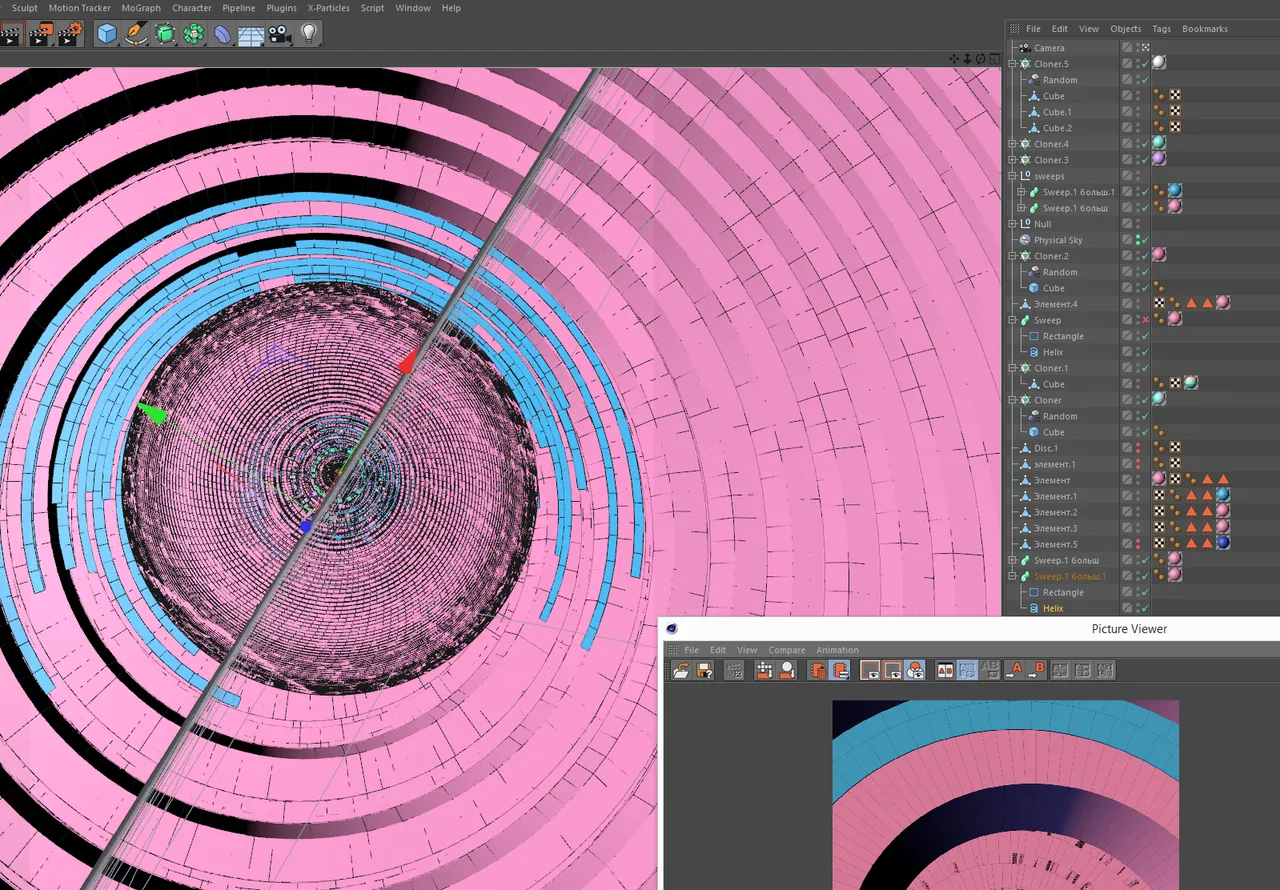This screenshot has height=890, width=1280.
Task: Expand the Null object node
Action: click(1012, 224)
